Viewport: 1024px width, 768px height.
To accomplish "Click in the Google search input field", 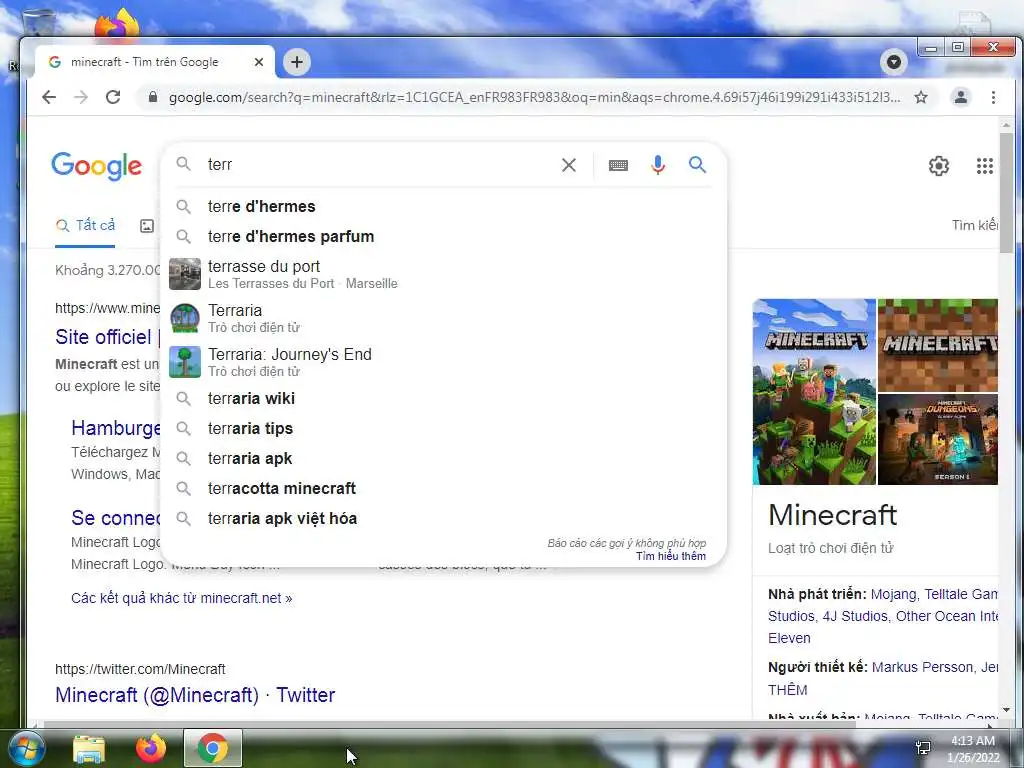I will tap(379, 165).
